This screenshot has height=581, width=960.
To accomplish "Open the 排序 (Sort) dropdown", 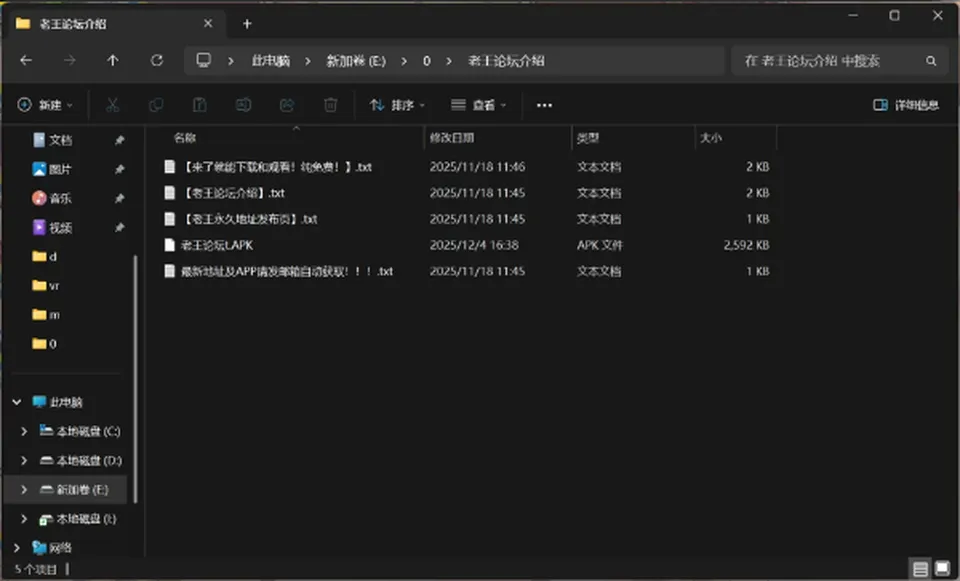I will point(397,105).
